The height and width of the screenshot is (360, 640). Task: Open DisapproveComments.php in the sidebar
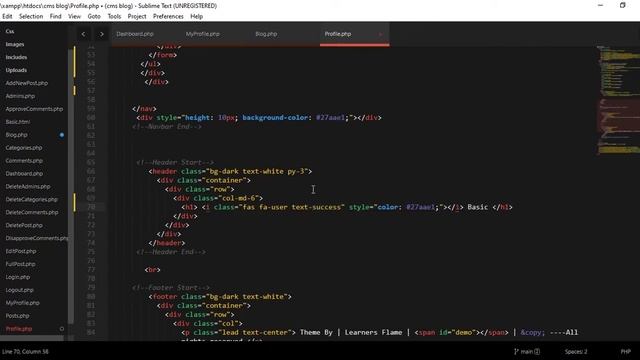[37, 238]
